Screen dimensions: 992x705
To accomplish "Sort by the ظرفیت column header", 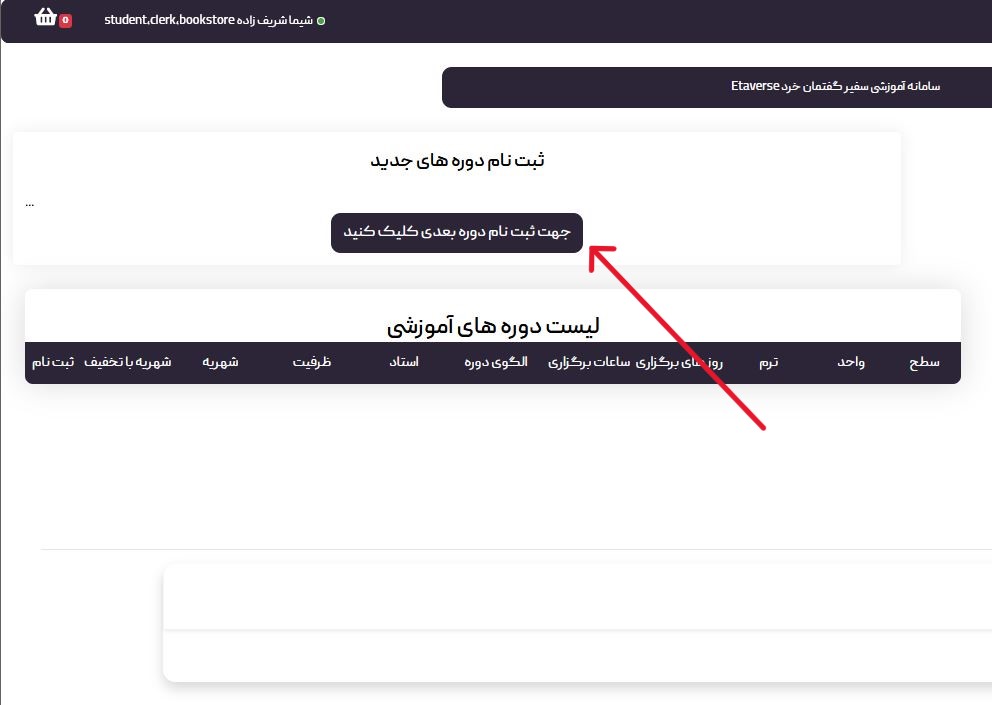I will [312, 363].
